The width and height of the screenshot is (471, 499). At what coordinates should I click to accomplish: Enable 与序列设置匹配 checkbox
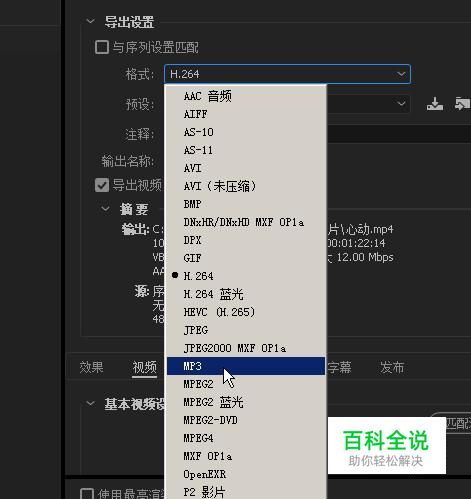(102, 47)
